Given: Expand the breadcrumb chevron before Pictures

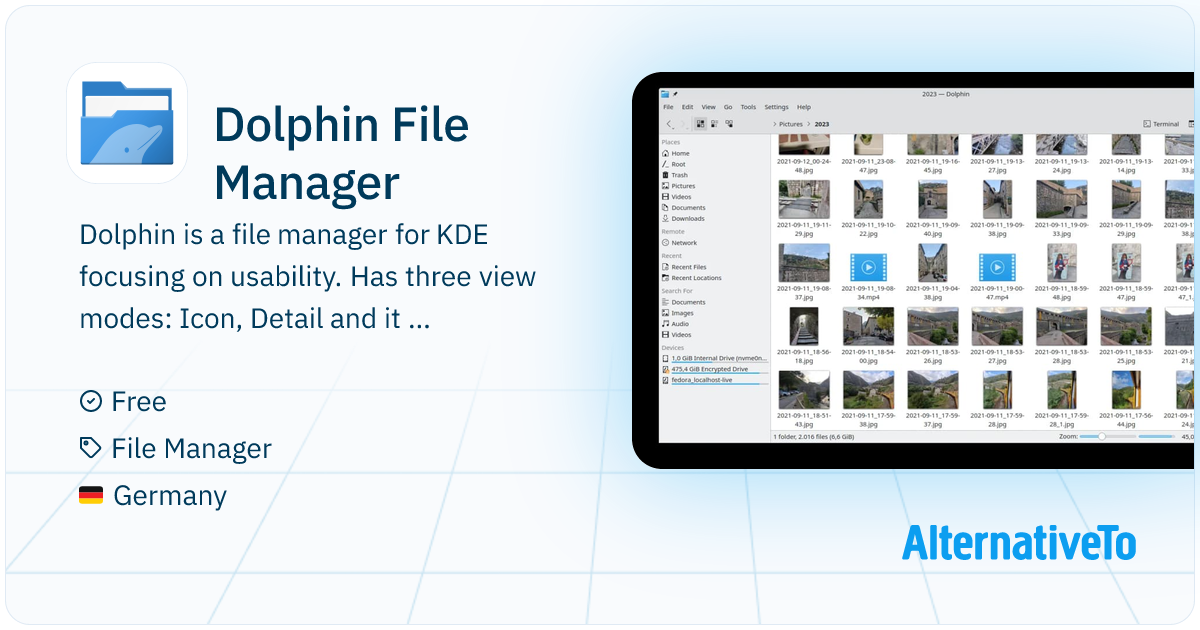Looking at the screenshot, I should (x=775, y=124).
